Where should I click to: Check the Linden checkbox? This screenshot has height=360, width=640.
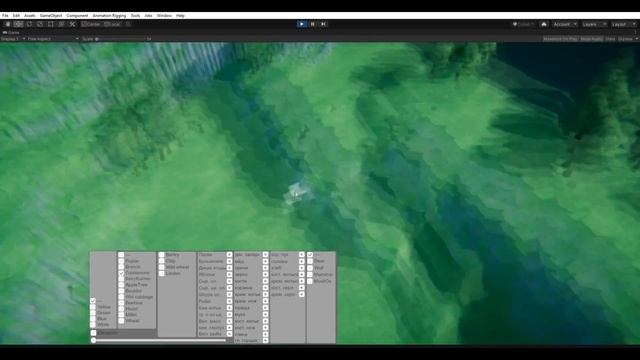tap(162, 273)
